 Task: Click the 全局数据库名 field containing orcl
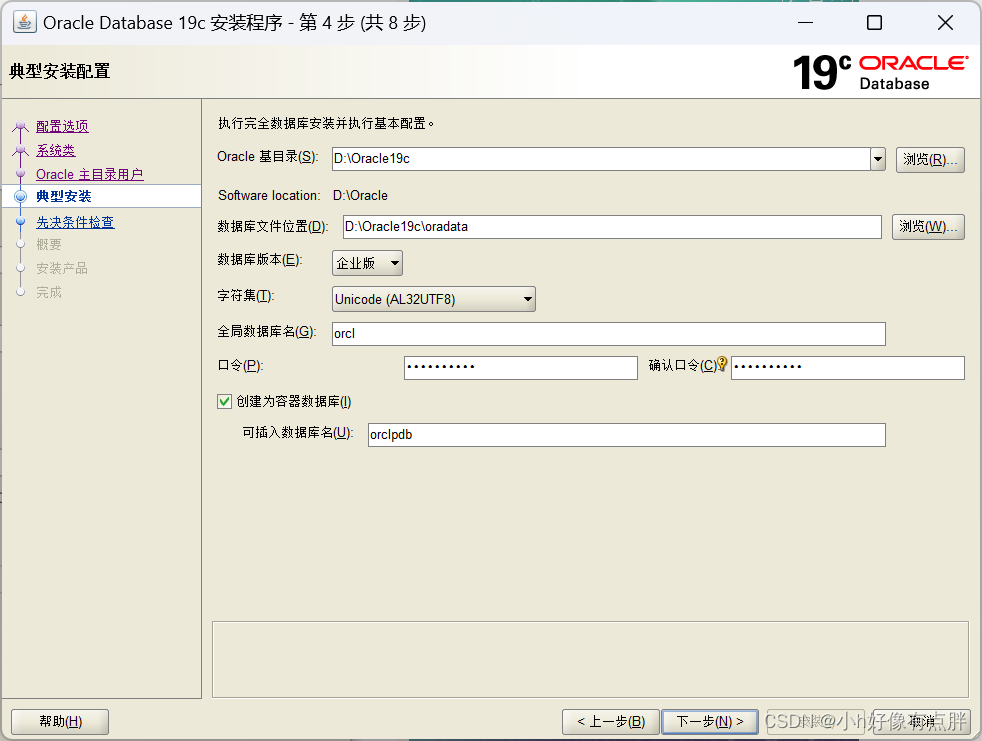[x=608, y=333]
